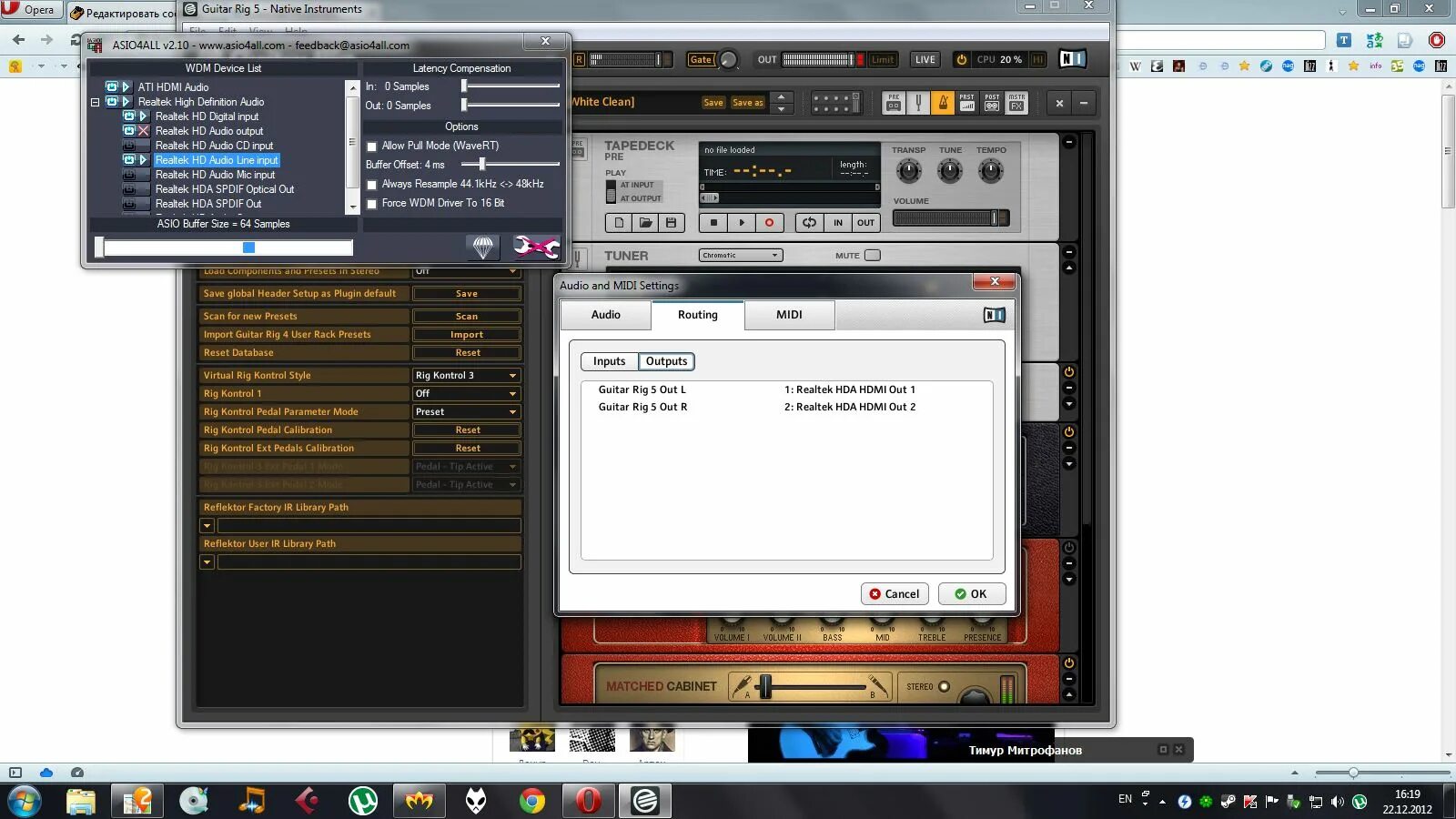Save the Tapedeck Pre recording to disk
Viewport: 1456px width, 819px height.
(672, 222)
